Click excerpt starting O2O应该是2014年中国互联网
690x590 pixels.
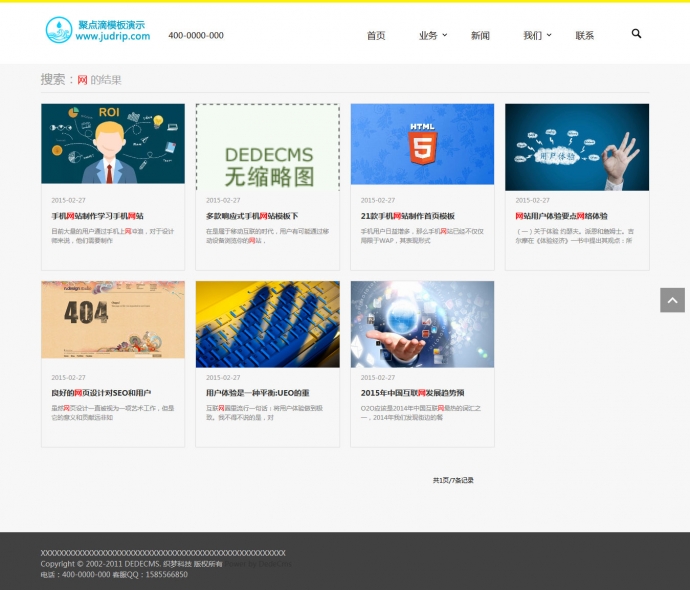(x=421, y=413)
